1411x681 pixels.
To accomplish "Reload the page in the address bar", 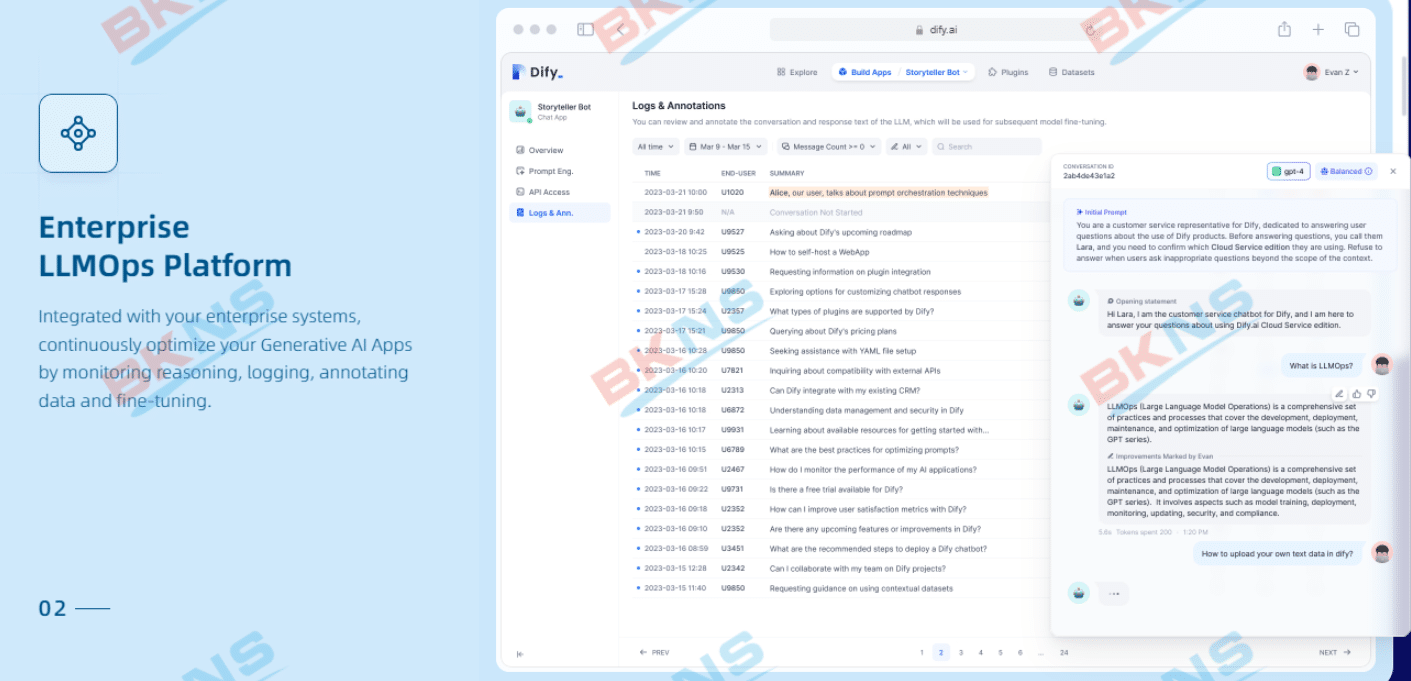I will 1090,30.
